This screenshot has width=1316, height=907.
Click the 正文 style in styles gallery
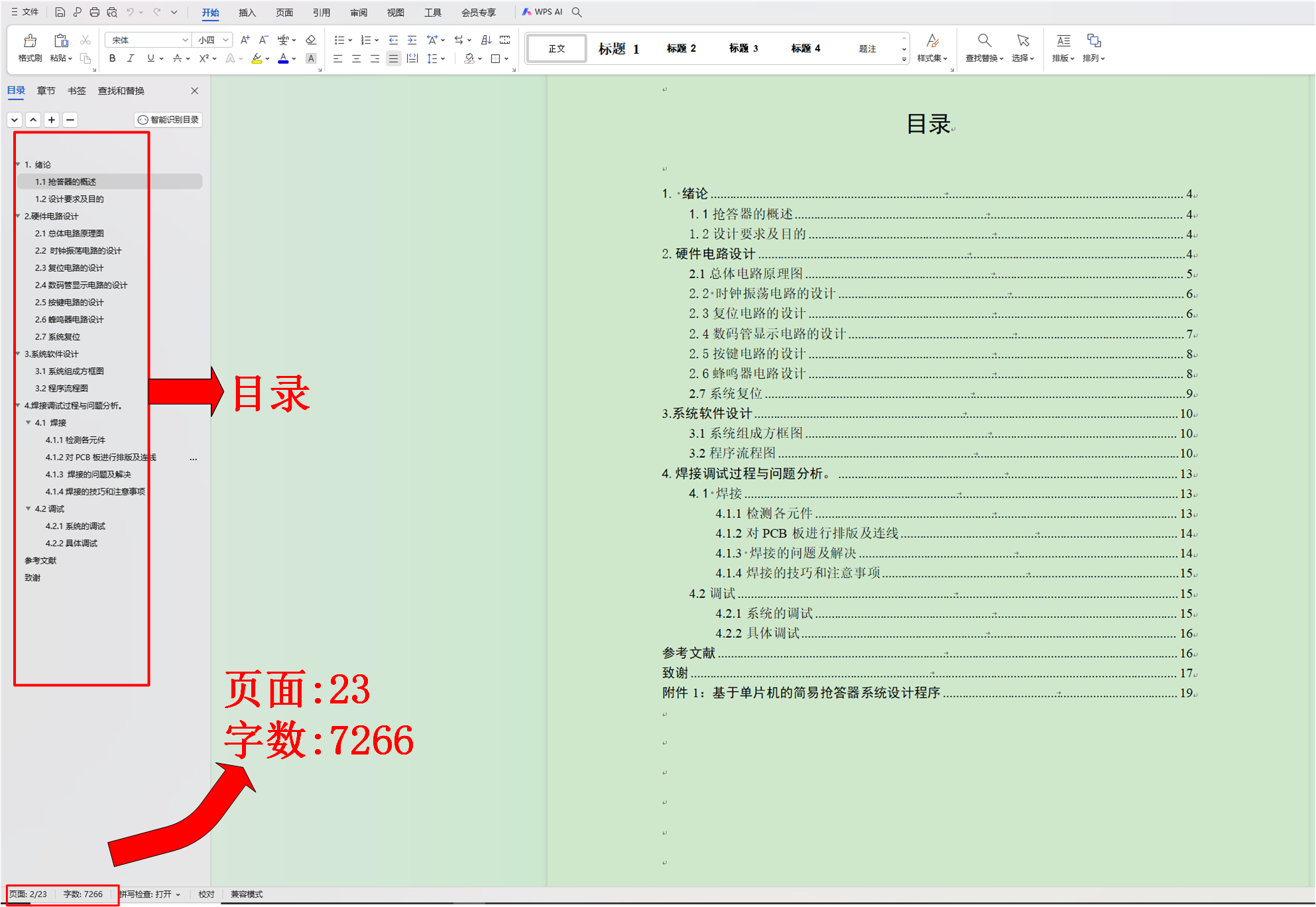556,47
